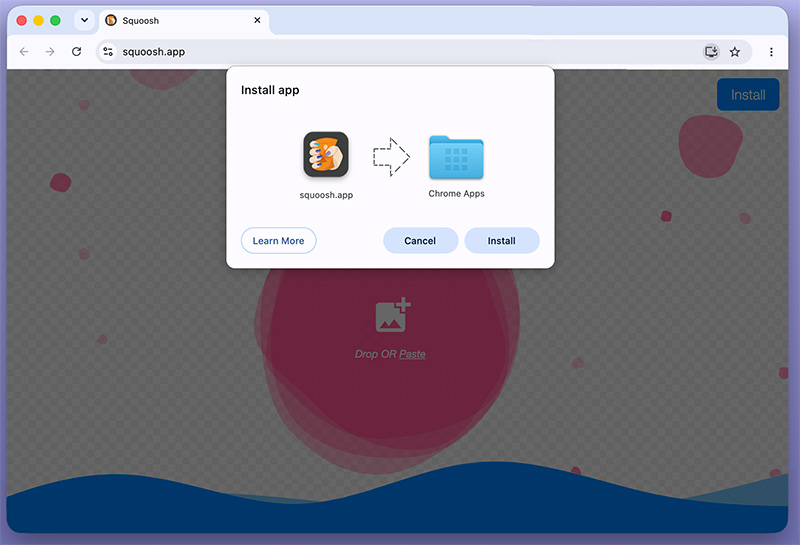Click the Paste link on the page

pos(412,354)
